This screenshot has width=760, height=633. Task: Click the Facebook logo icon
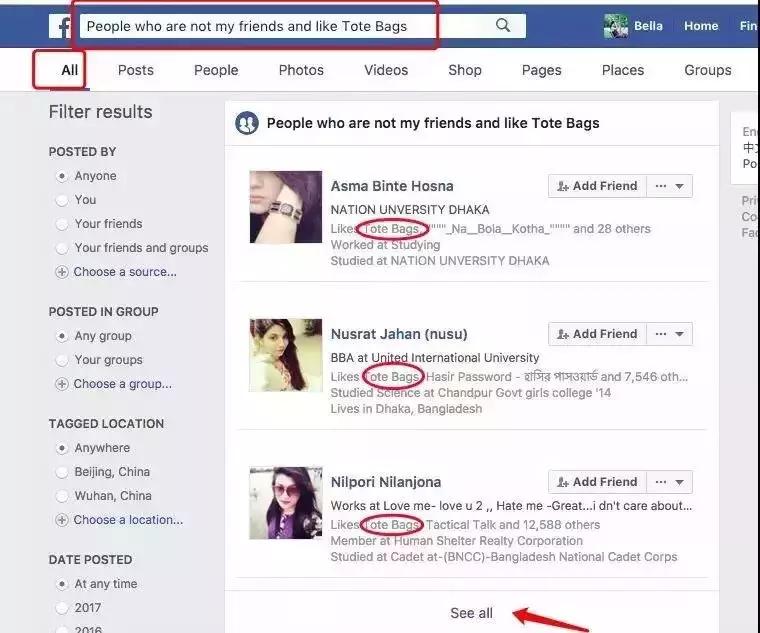coord(60,26)
